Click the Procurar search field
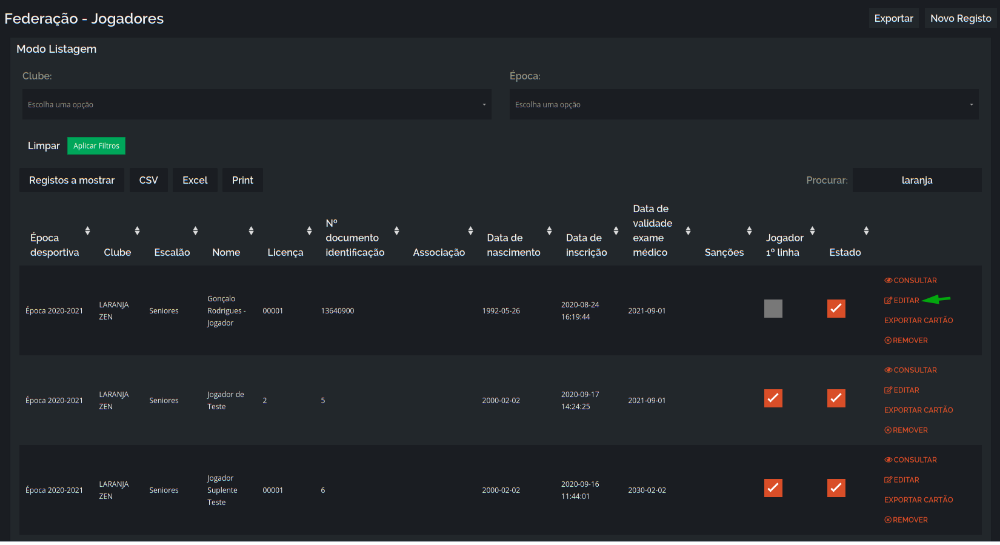Image resolution: width=1000 pixels, height=545 pixels. (x=917, y=180)
